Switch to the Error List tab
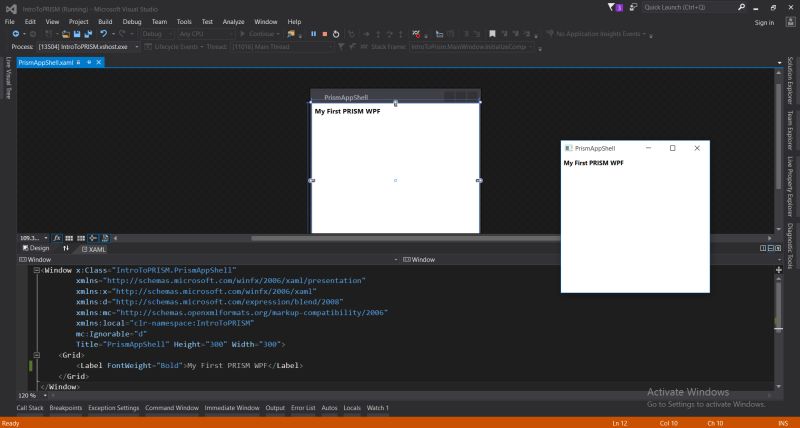Image resolution: width=800 pixels, height=428 pixels. click(x=303, y=408)
